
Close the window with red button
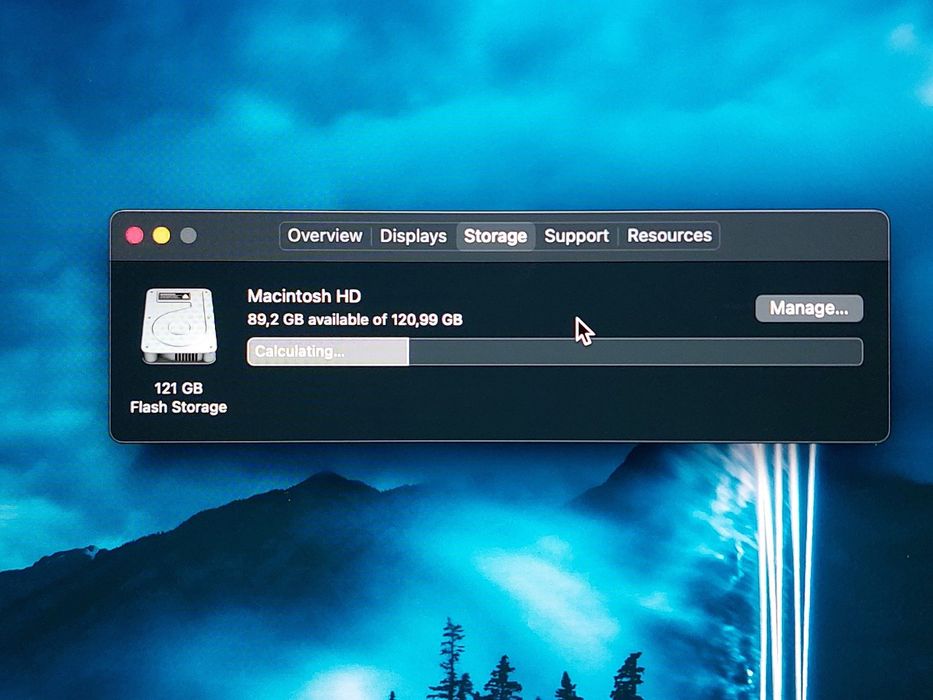pos(134,236)
